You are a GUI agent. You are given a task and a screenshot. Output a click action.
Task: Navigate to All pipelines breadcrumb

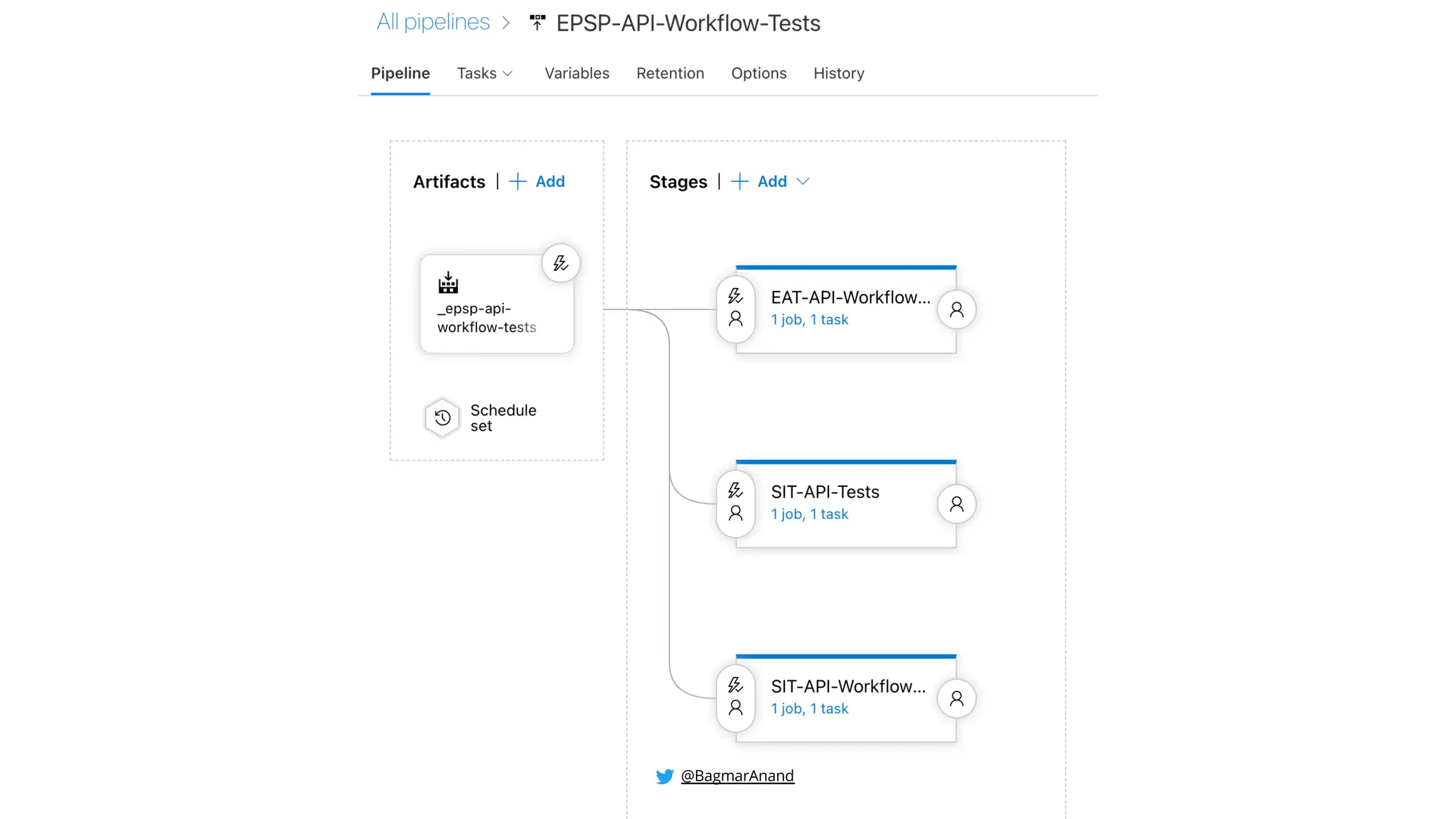[433, 22]
